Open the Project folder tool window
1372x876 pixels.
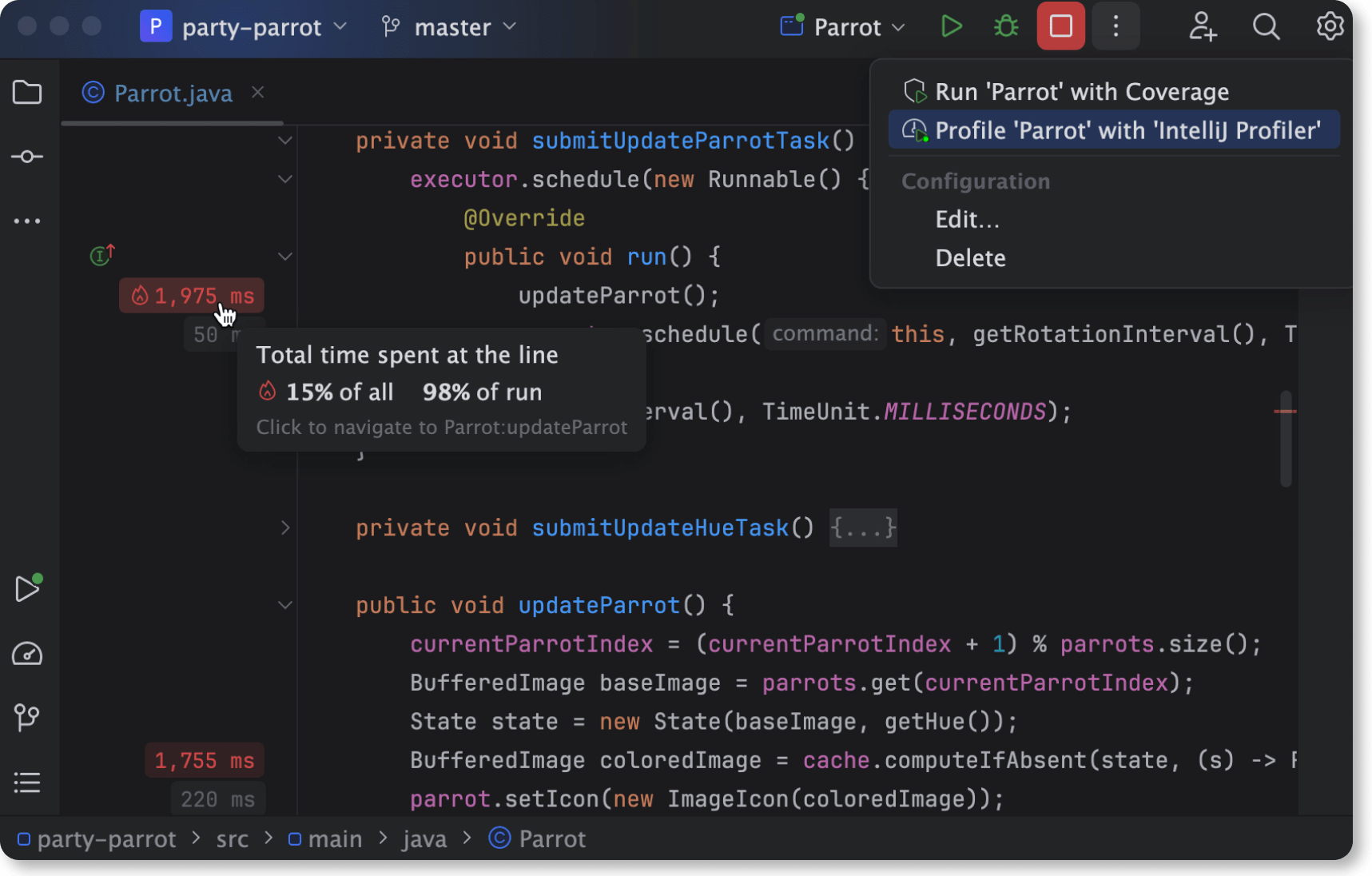point(27,93)
